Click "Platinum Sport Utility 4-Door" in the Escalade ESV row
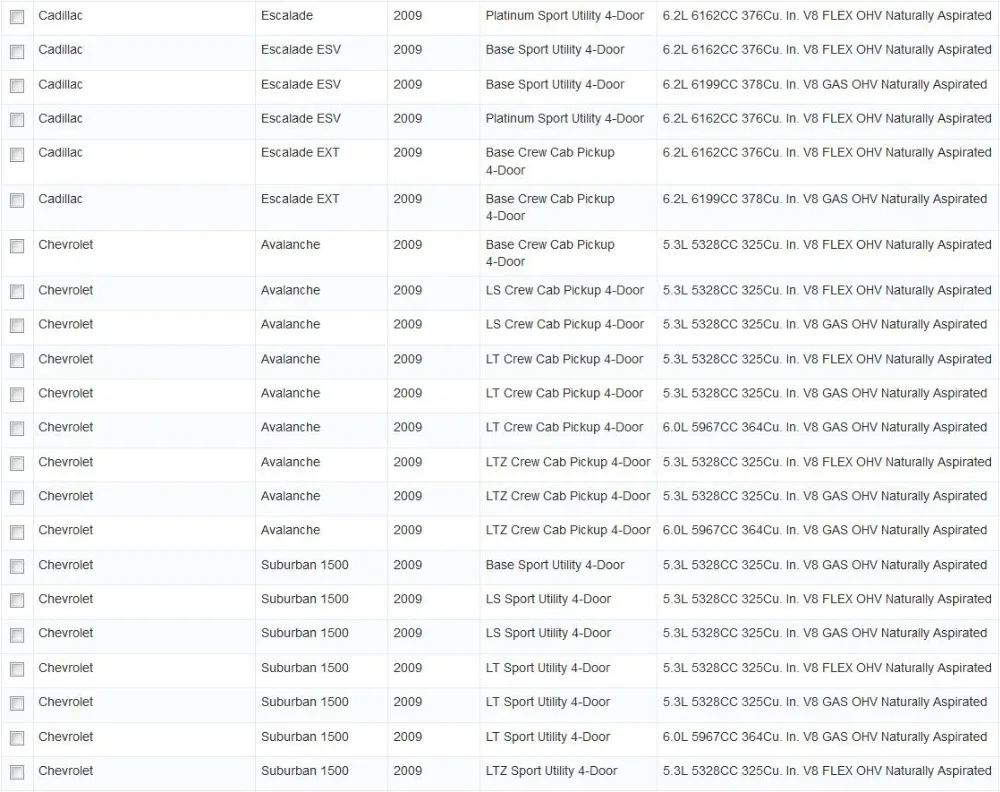Viewport: 1000px width, 792px height. [564, 119]
